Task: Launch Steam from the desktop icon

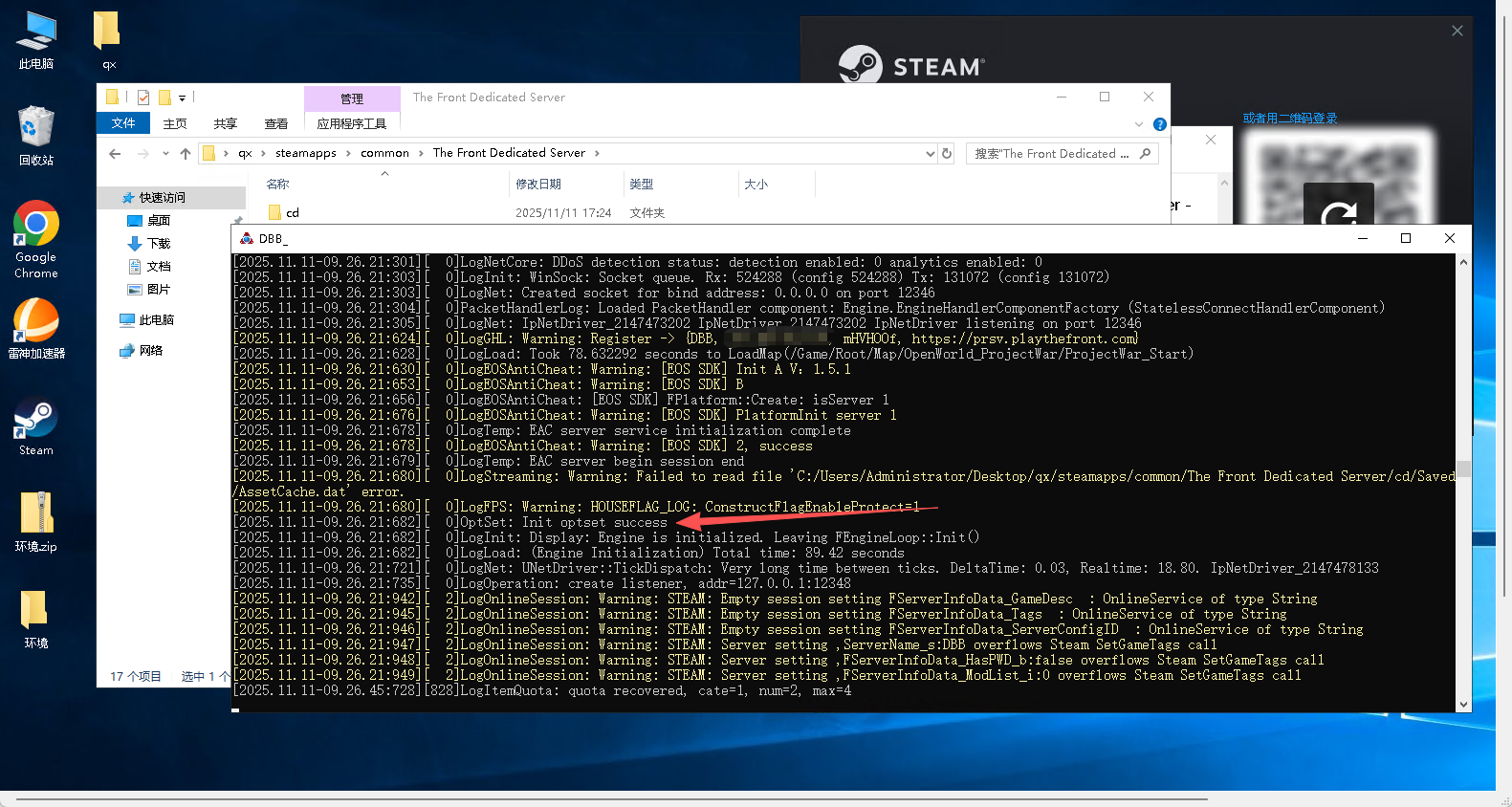Action: [36, 421]
